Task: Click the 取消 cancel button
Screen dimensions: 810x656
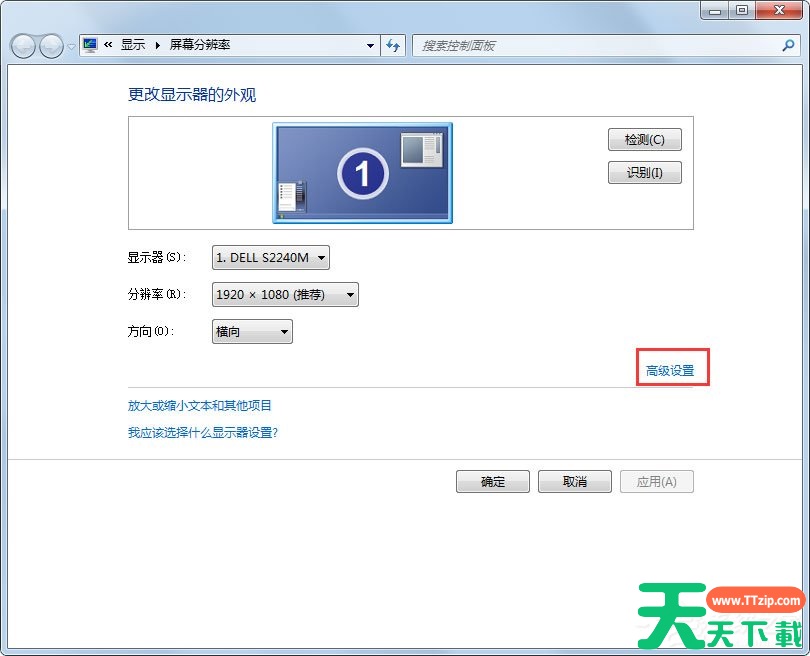Action: (575, 481)
